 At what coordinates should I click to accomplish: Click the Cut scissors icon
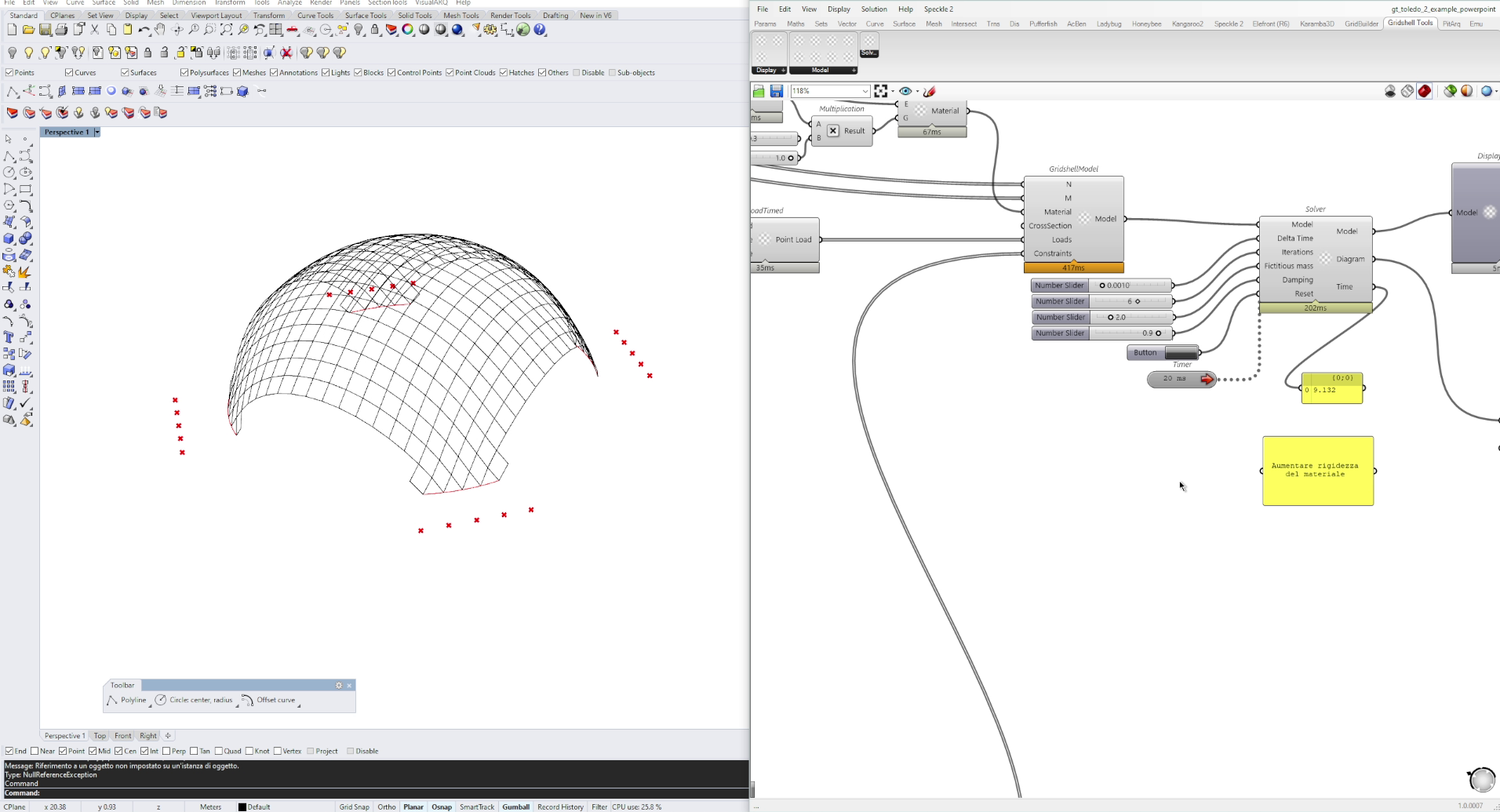pos(95,30)
